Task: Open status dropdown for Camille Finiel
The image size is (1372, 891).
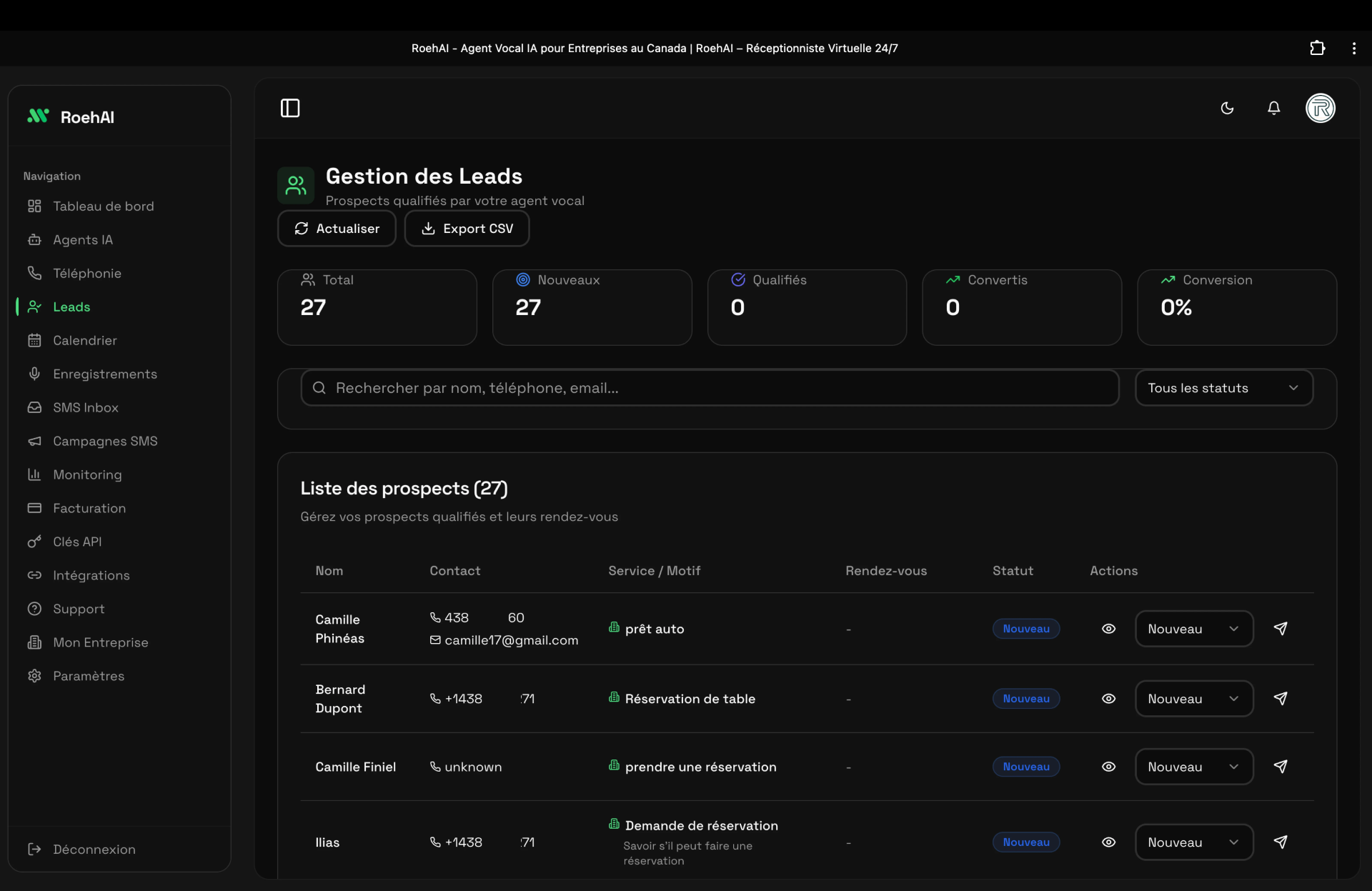Action: (x=1194, y=767)
